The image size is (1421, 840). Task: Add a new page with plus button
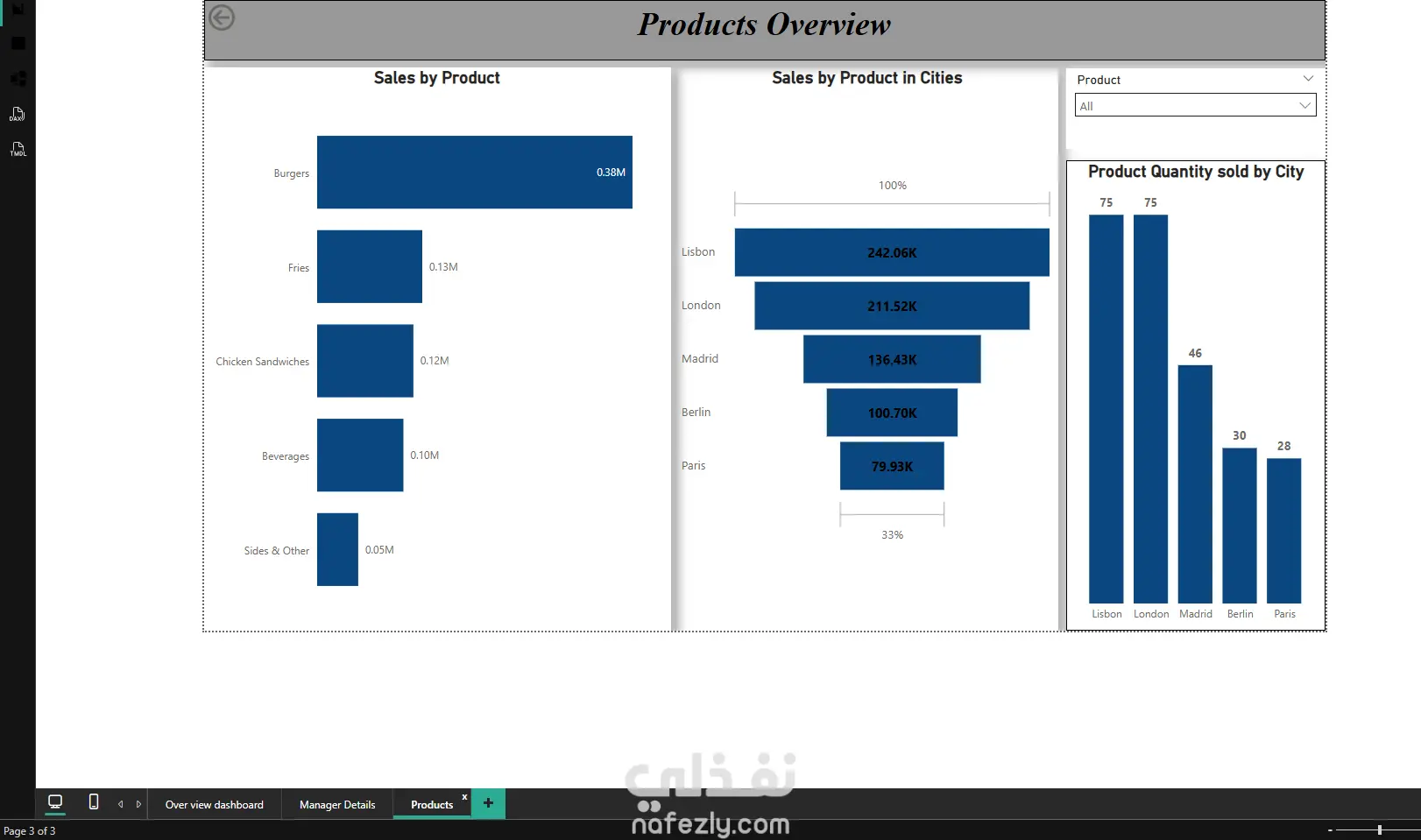[488, 803]
